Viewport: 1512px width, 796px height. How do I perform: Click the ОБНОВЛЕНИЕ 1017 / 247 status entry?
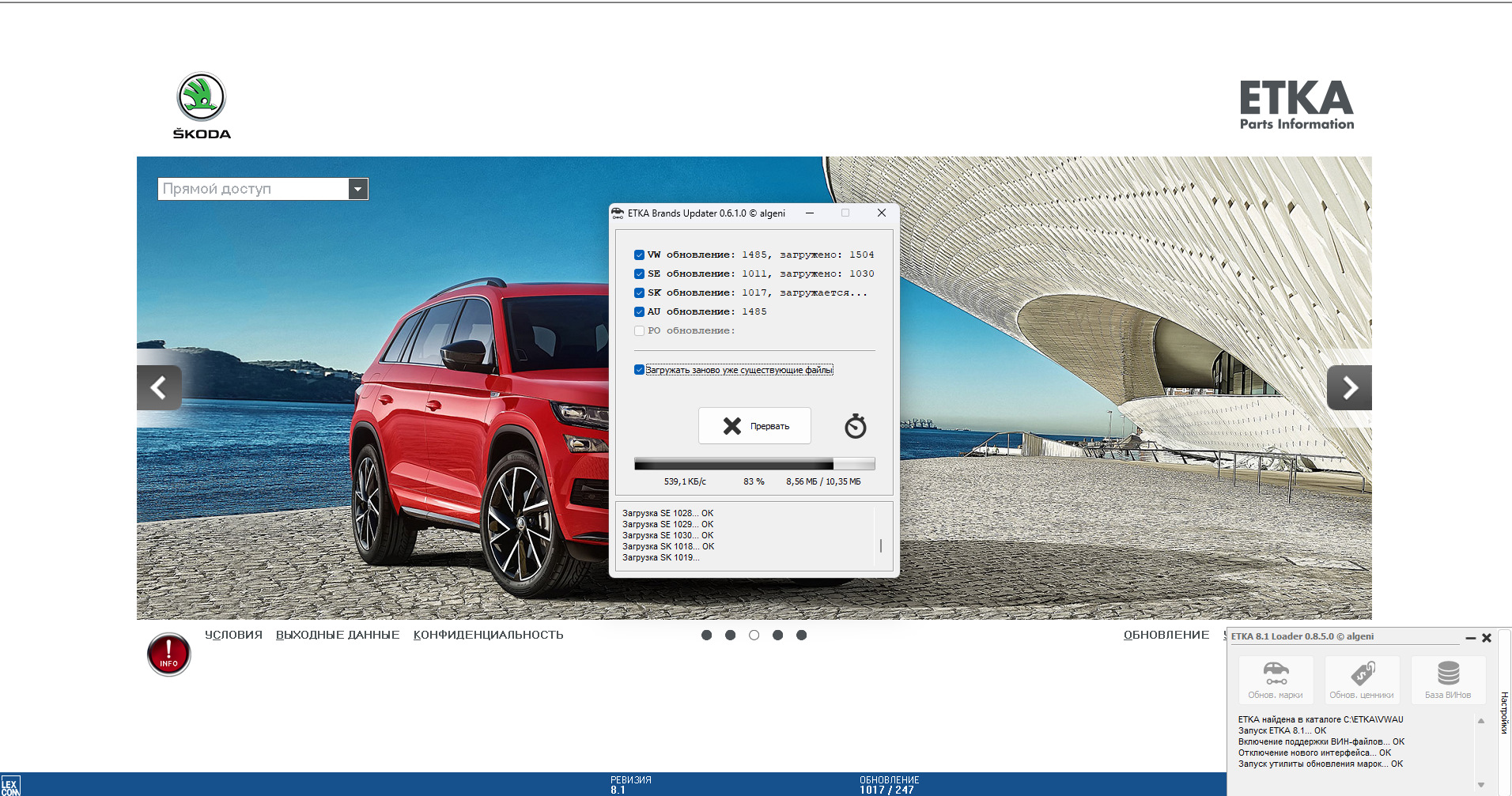point(889,784)
